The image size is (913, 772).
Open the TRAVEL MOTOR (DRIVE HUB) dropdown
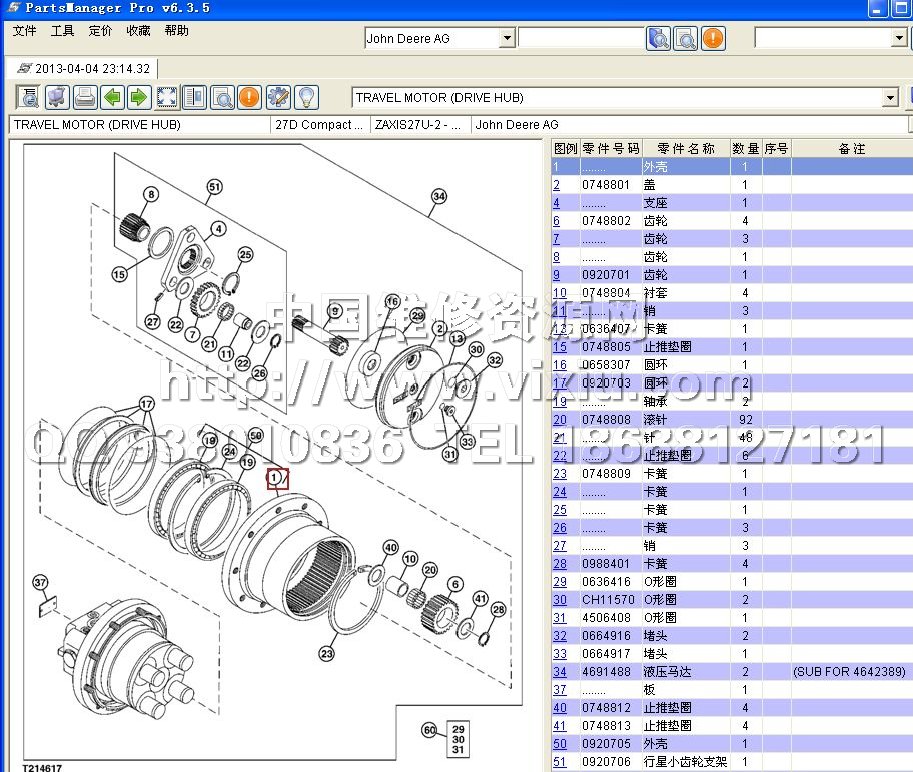coord(890,98)
